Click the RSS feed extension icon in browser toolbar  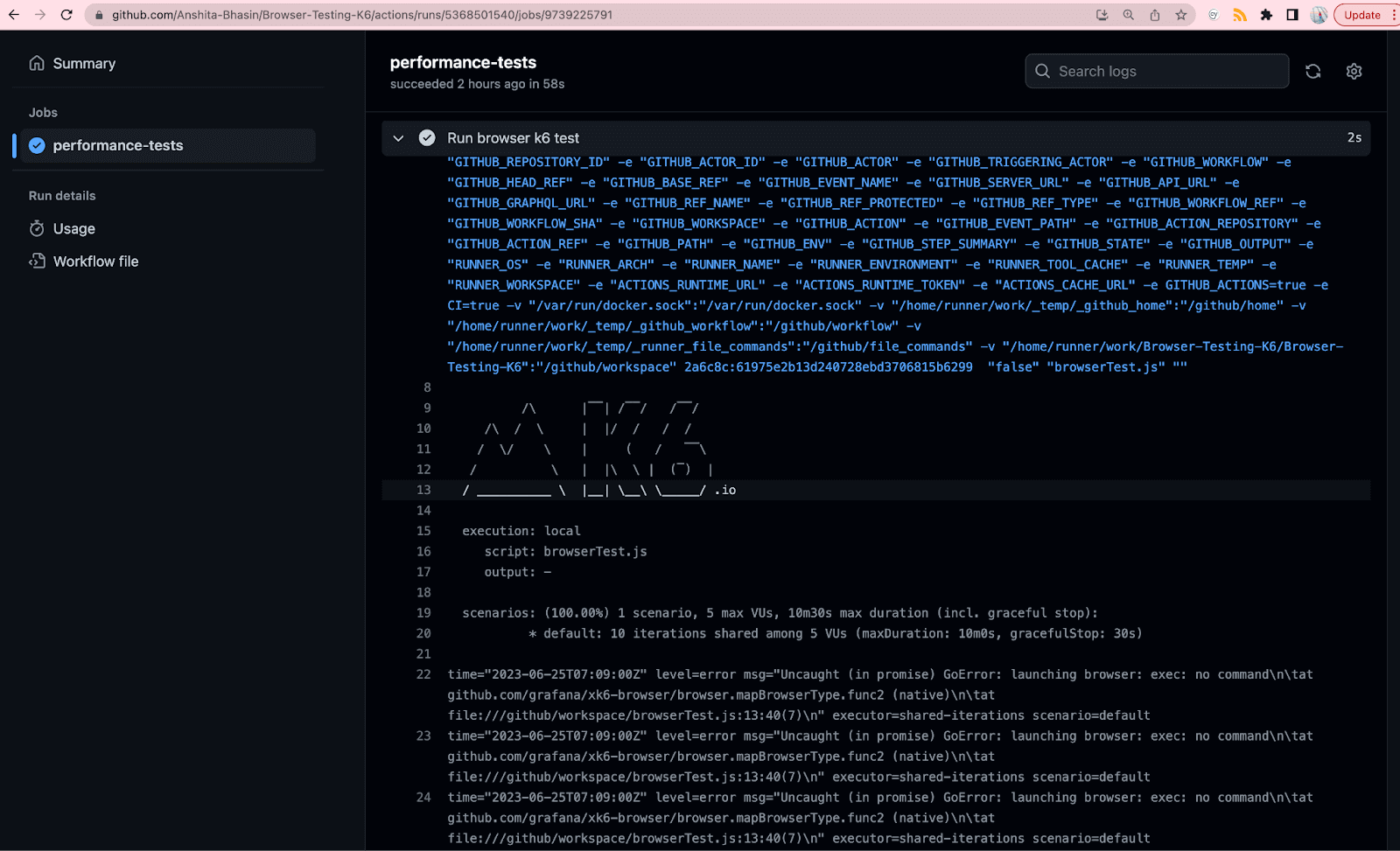1240,15
